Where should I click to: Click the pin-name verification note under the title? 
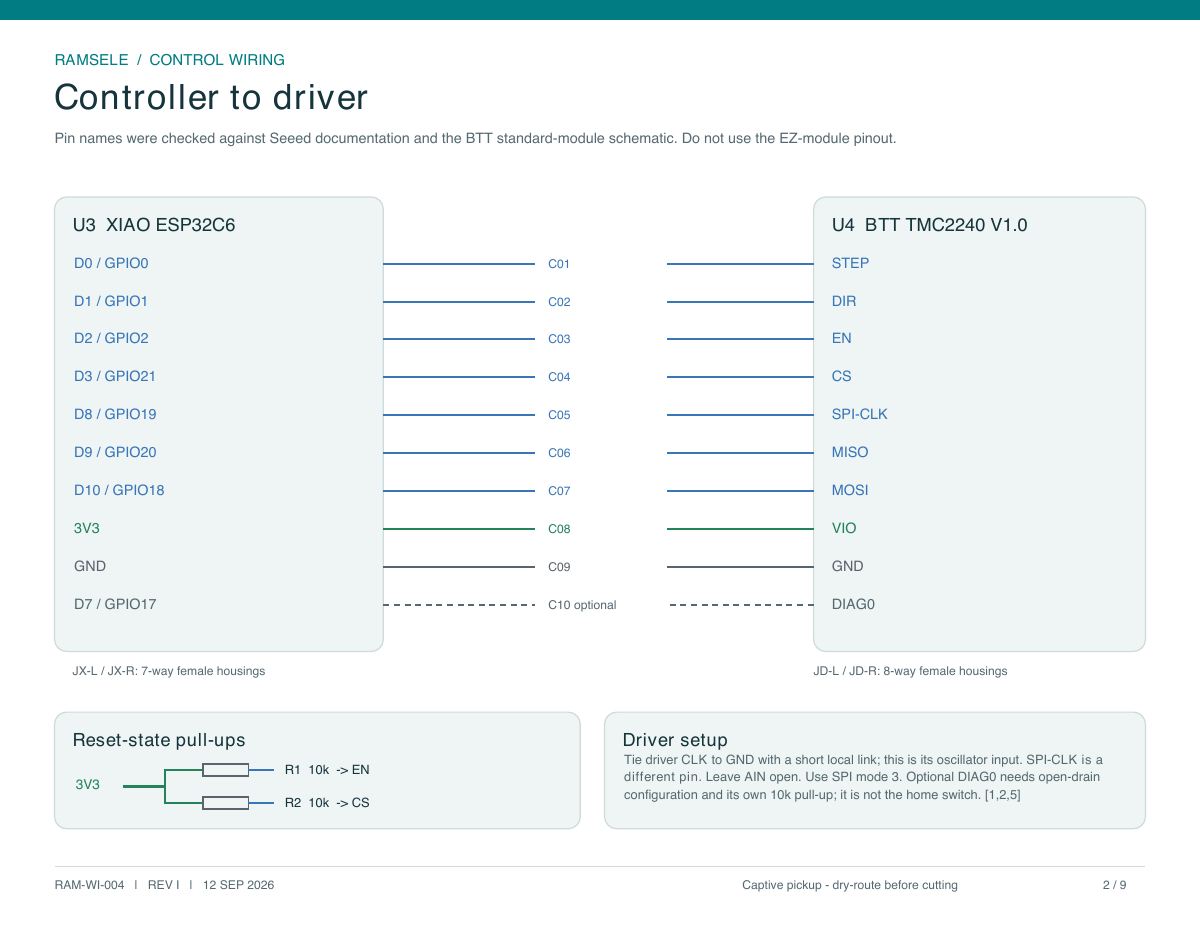coord(475,138)
